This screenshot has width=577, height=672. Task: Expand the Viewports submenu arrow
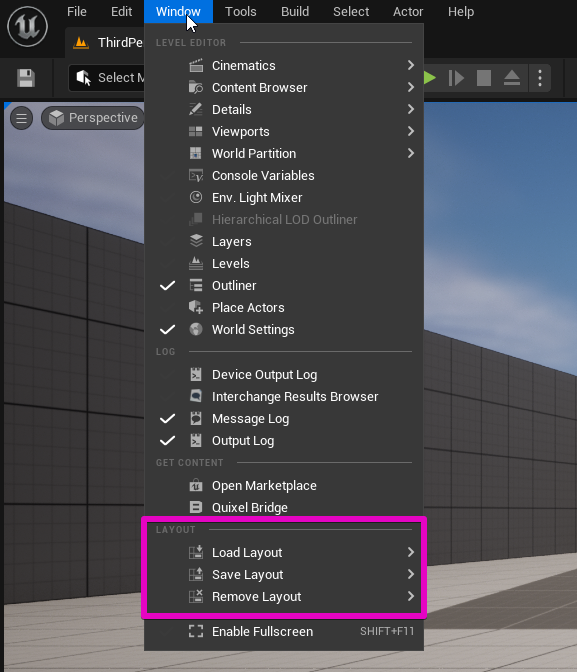tap(411, 131)
